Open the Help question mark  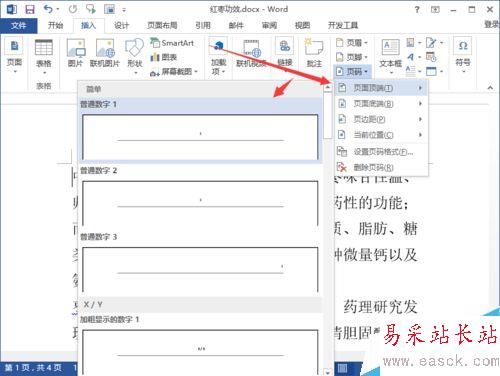click(x=417, y=9)
